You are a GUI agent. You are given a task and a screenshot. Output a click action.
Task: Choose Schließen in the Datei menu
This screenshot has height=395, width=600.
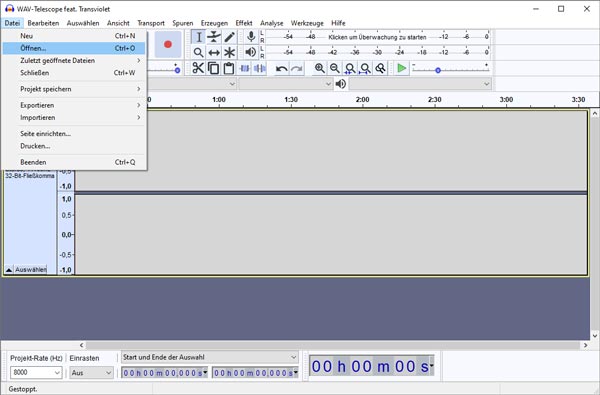[x=74, y=73]
